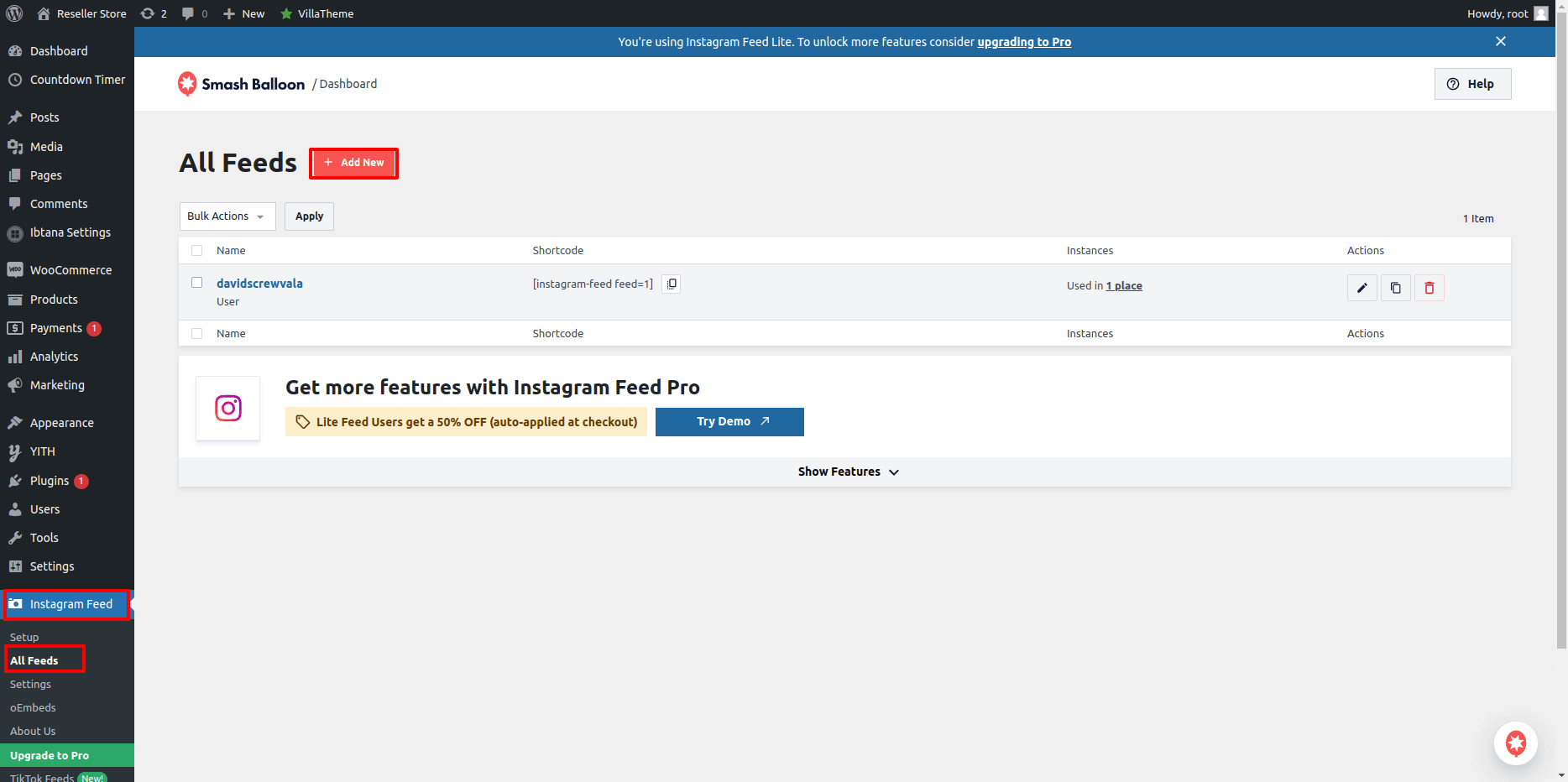Click the duplicate feed icon in Actions

[1395, 288]
